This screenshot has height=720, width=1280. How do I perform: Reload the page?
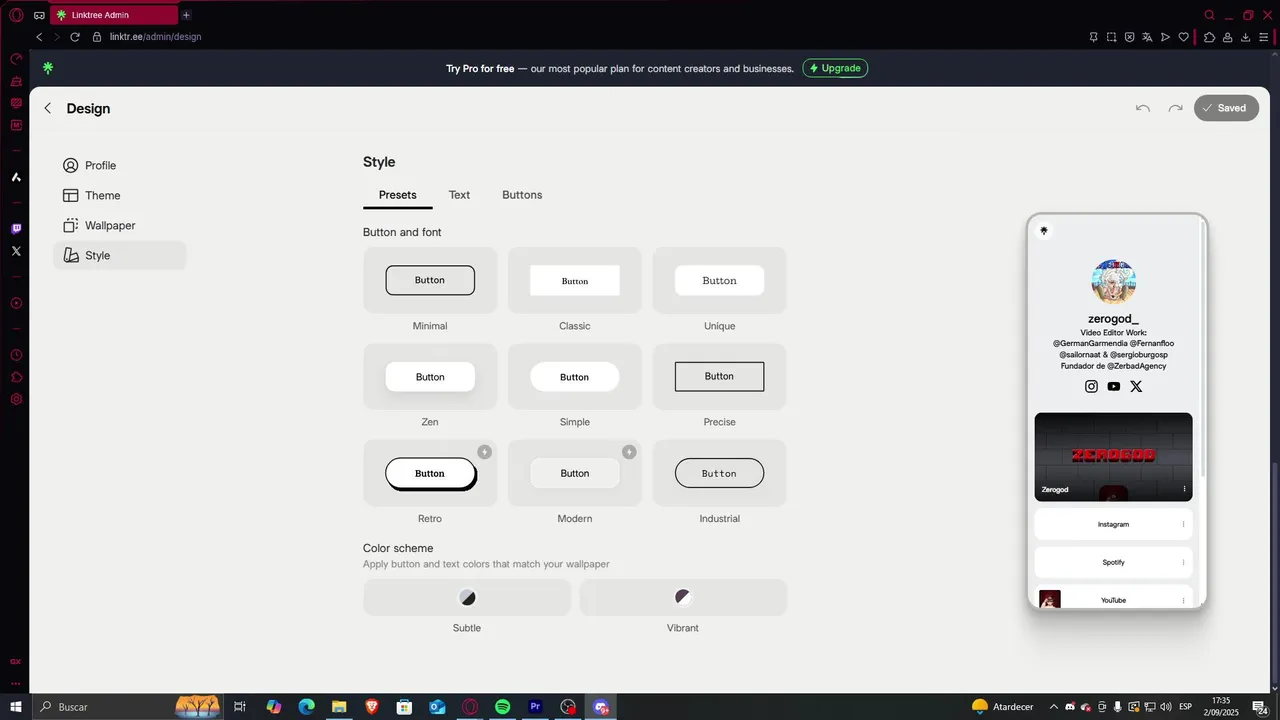[x=74, y=37]
